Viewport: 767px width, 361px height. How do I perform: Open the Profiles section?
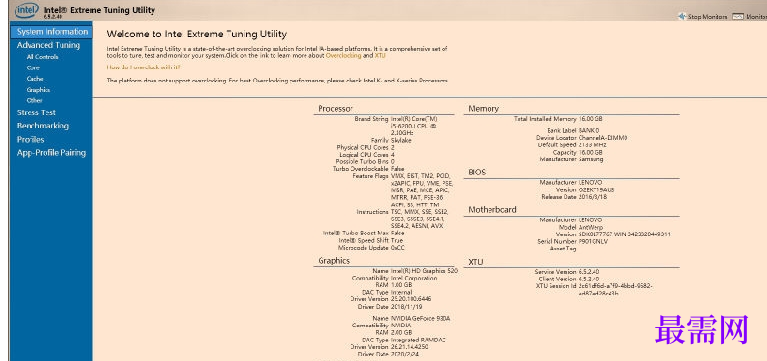(x=30, y=139)
